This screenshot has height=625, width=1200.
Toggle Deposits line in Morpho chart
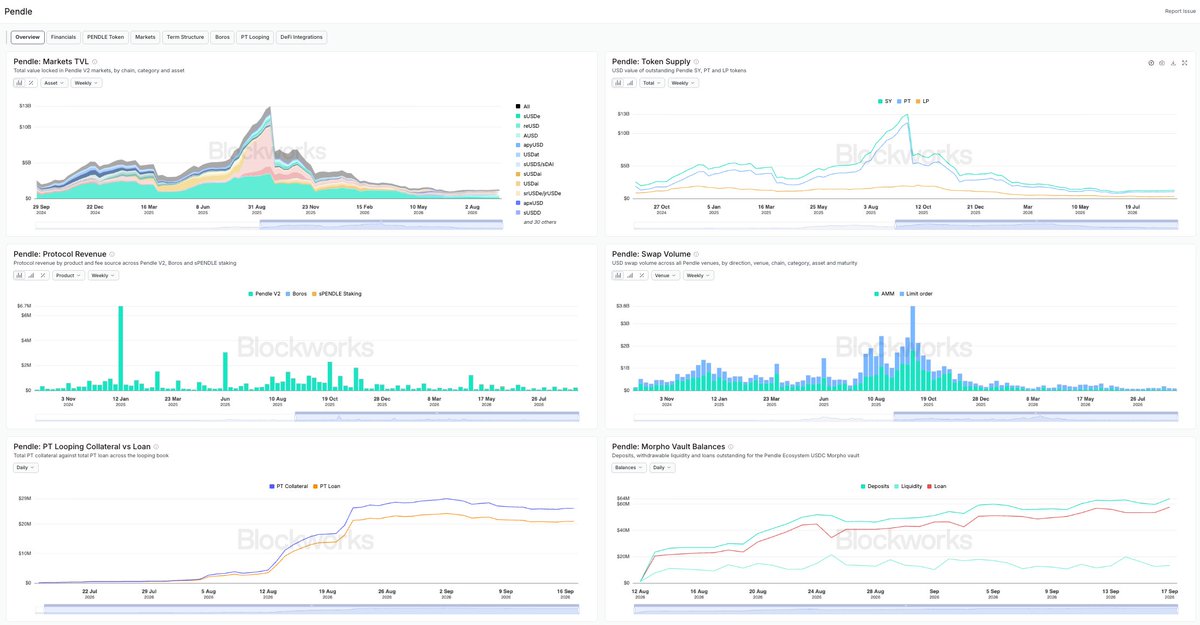point(875,486)
